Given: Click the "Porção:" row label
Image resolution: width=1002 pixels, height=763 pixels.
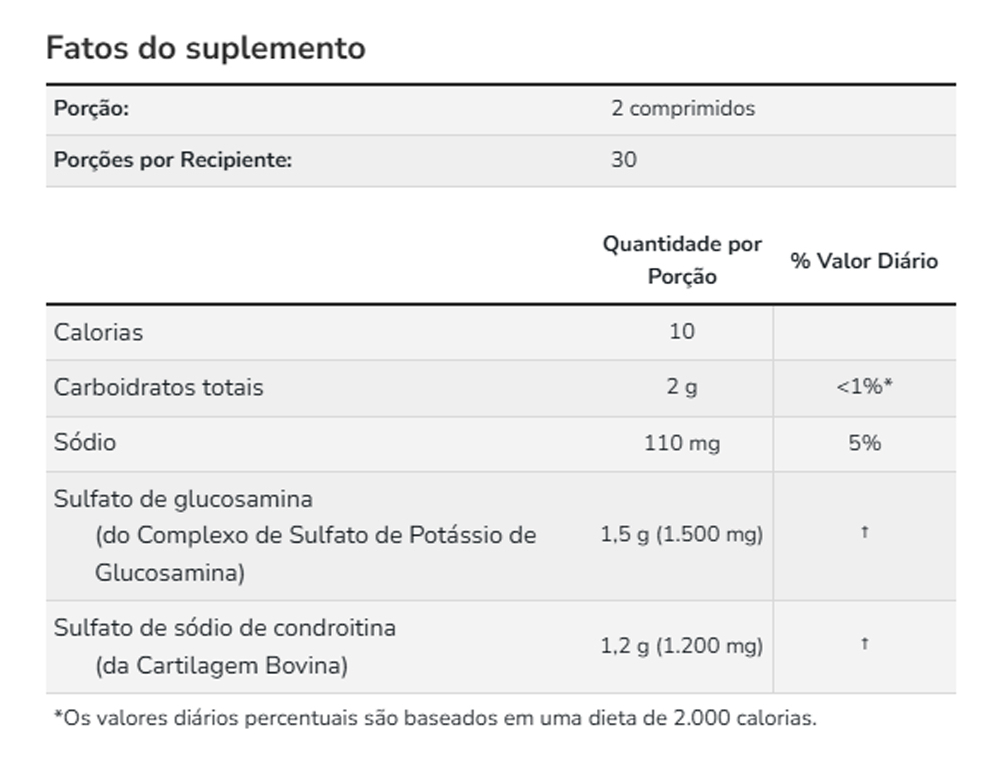Looking at the screenshot, I should point(91,109).
